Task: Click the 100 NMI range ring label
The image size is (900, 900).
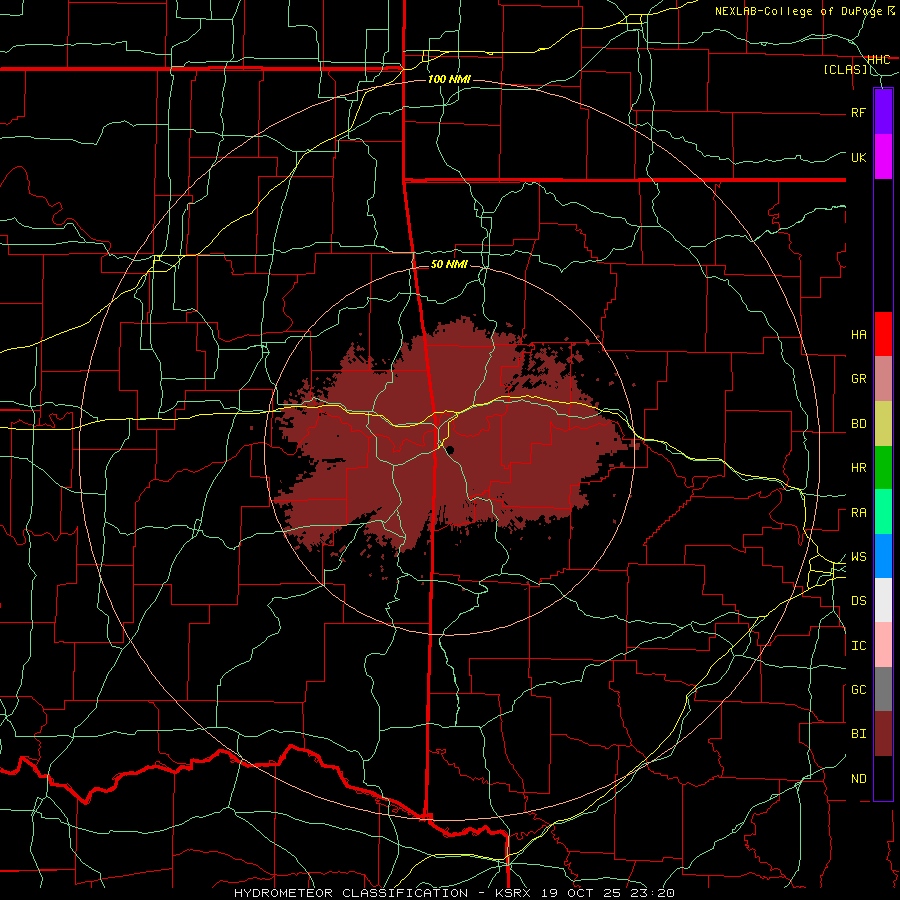Action: [449, 79]
